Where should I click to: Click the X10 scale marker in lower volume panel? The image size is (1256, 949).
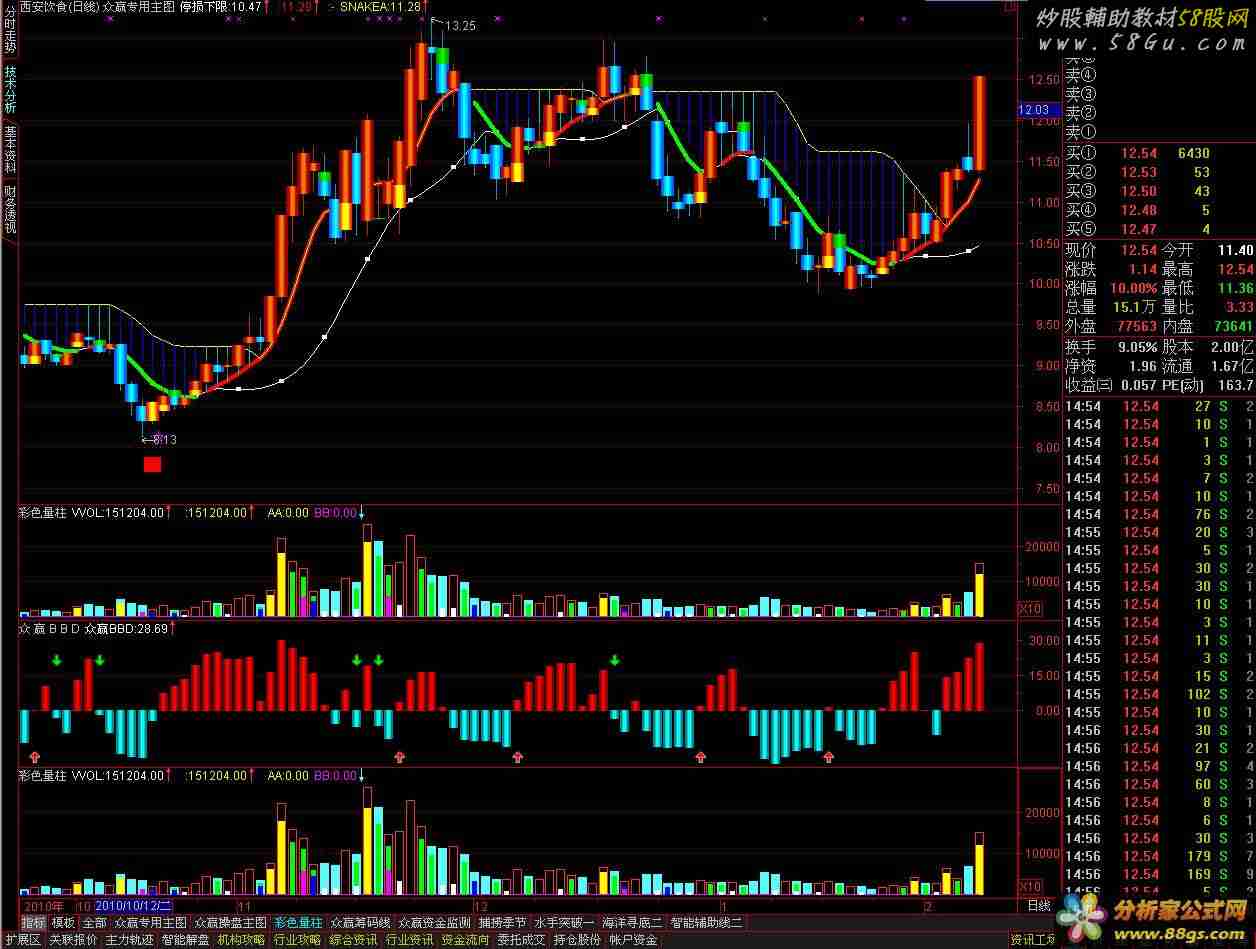point(1029,886)
